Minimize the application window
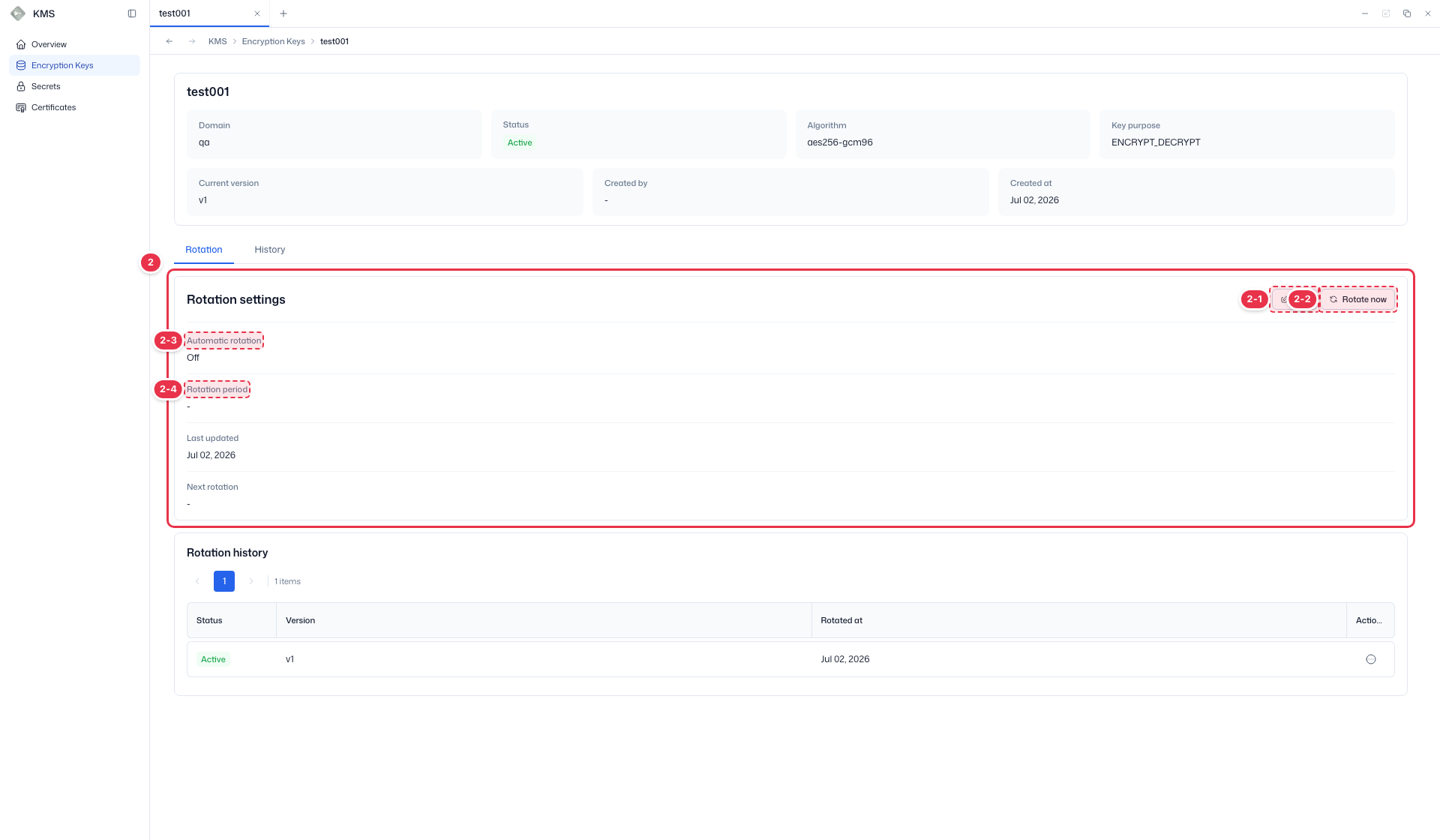 pyautogui.click(x=1365, y=13)
